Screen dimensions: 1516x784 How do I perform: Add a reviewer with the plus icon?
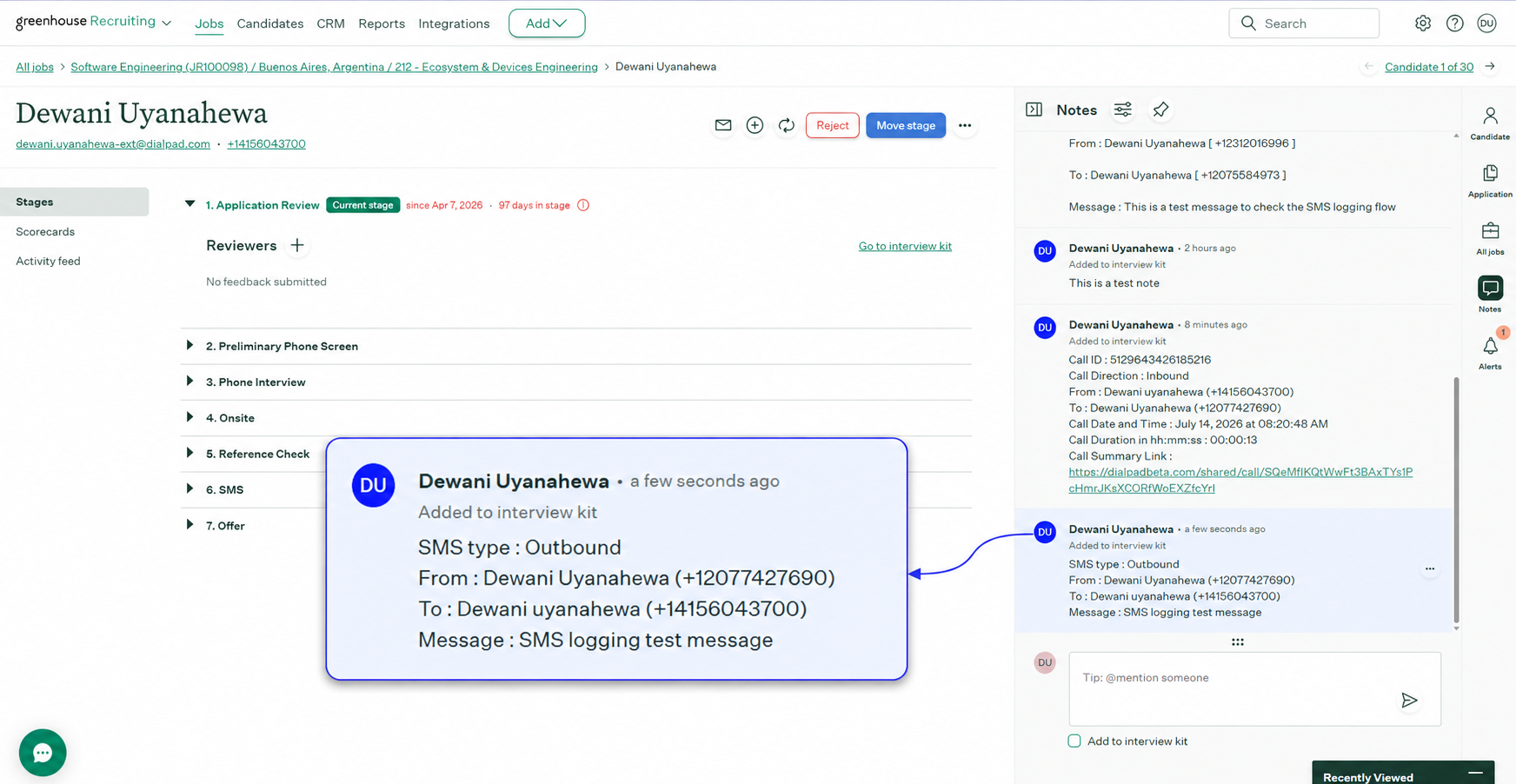297,245
